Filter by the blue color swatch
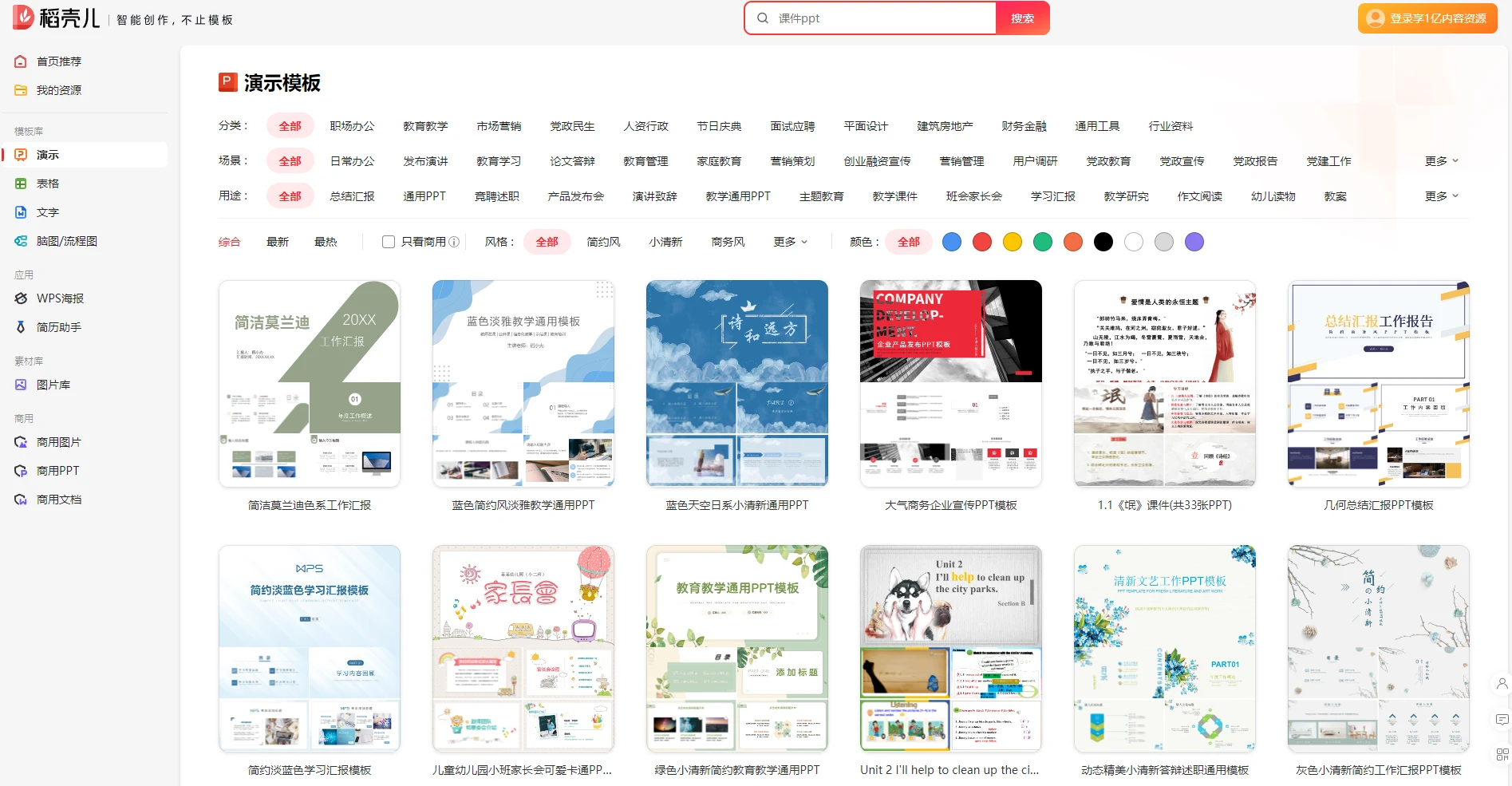Screen dimensions: 1512x786 pyautogui.click(x=952, y=242)
